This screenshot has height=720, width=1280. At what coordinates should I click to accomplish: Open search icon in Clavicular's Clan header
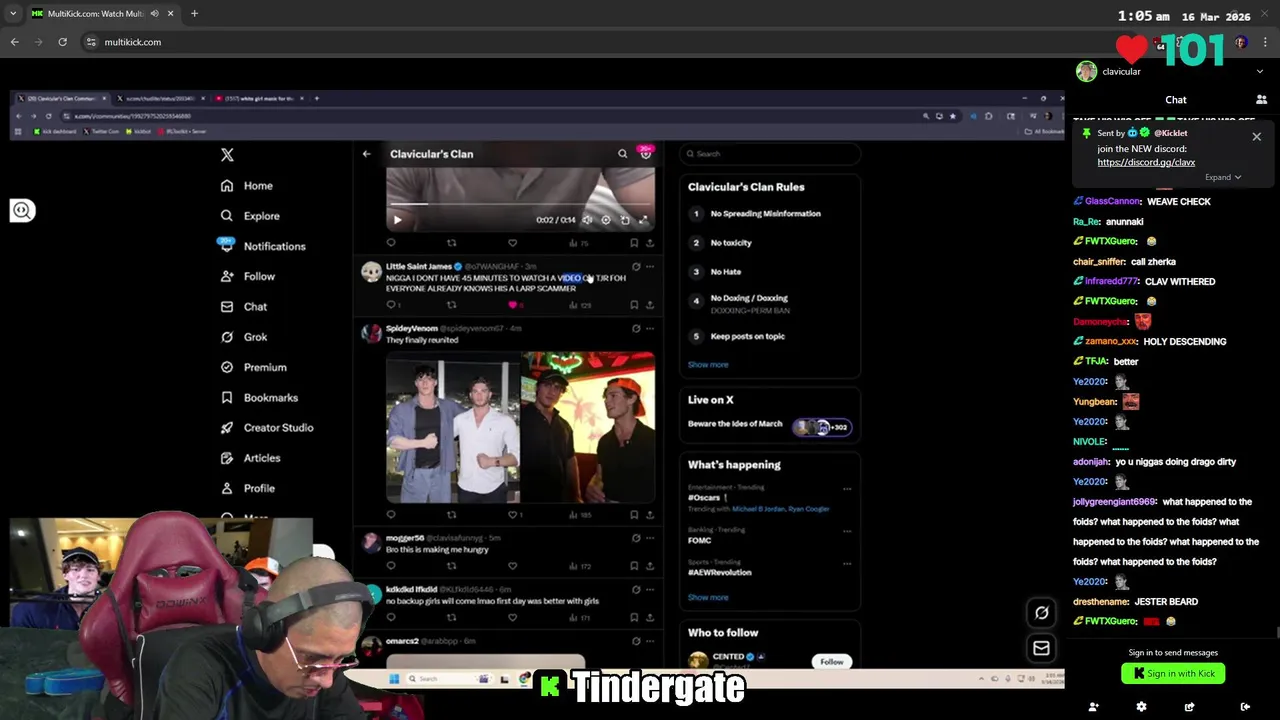pyautogui.click(x=622, y=154)
